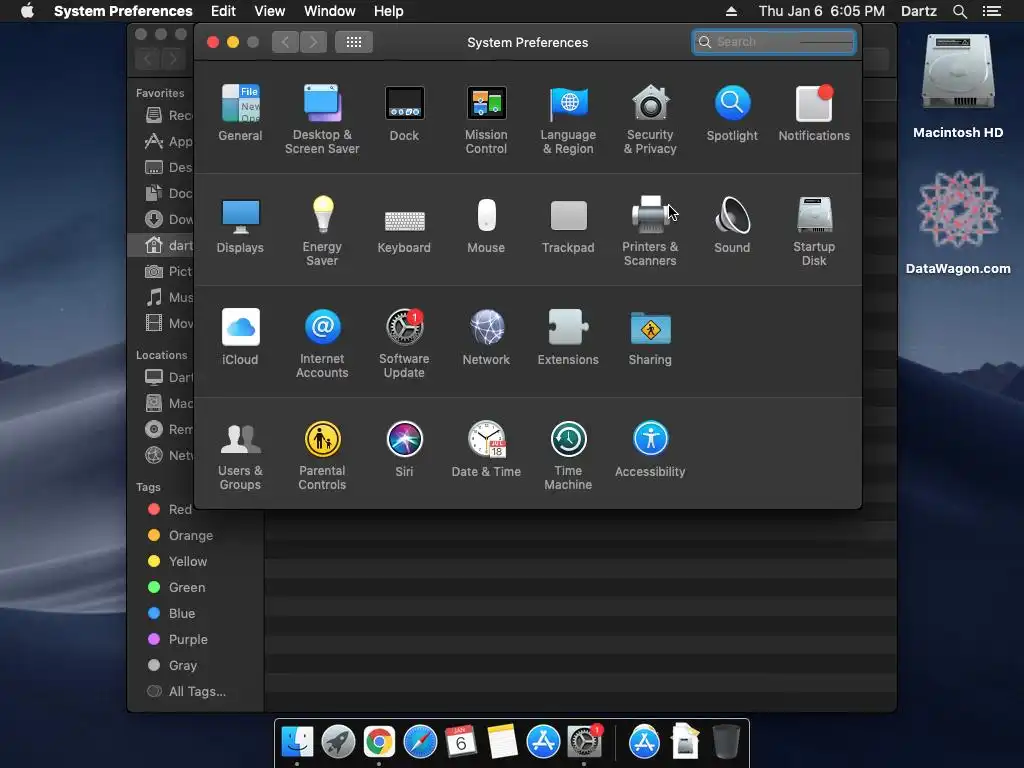Viewport: 1024px width, 768px height.
Task: Open Calendar from the Dock
Action: pos(461,742)
